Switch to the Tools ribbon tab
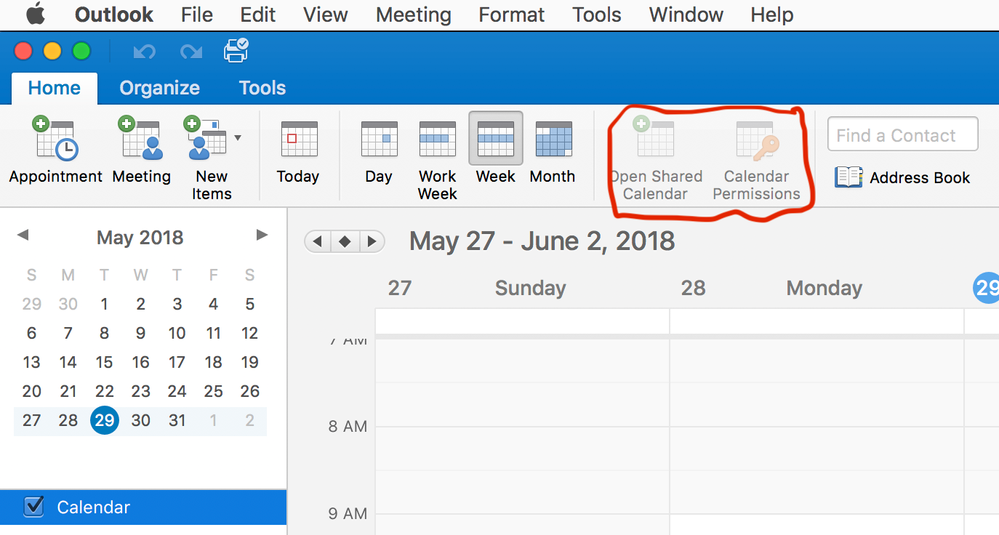The image size is (999, 535). point(262,88)
